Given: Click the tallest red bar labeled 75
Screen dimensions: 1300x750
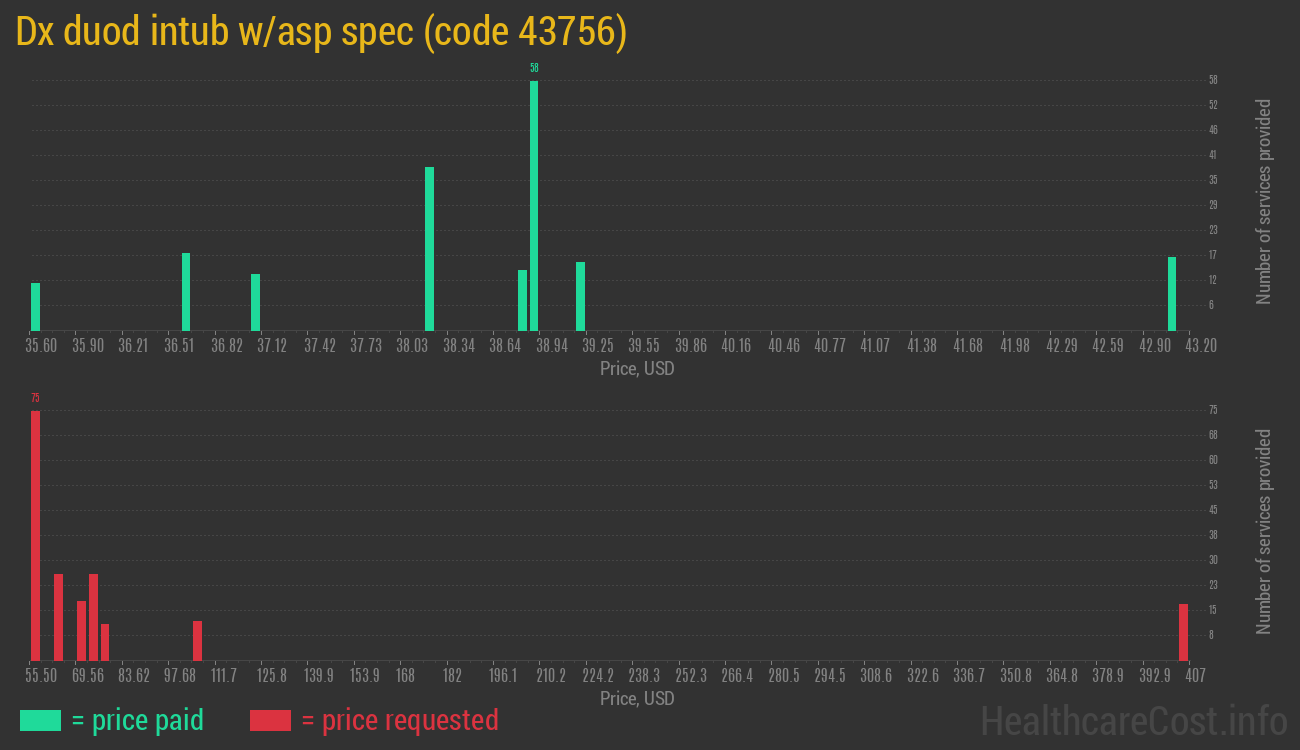Looking at the screenshot, I should (x=35, y=535).
